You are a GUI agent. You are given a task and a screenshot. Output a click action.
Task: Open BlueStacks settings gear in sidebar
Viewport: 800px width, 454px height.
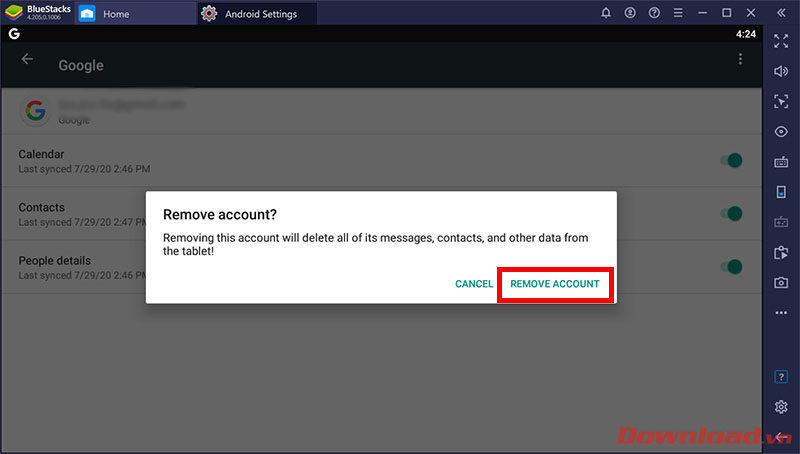(781, 407)
